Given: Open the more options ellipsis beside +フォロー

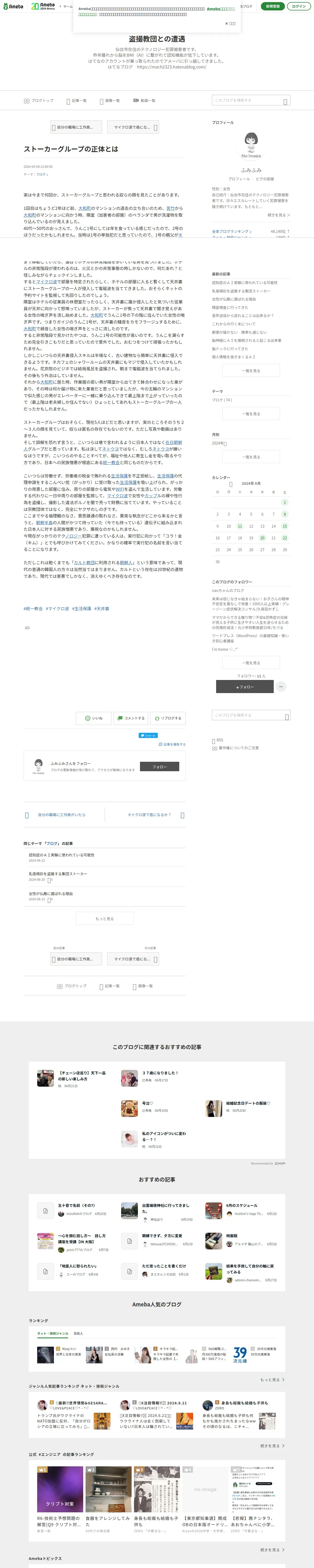Looking at the screenshot, I should [x=281, y=687].
